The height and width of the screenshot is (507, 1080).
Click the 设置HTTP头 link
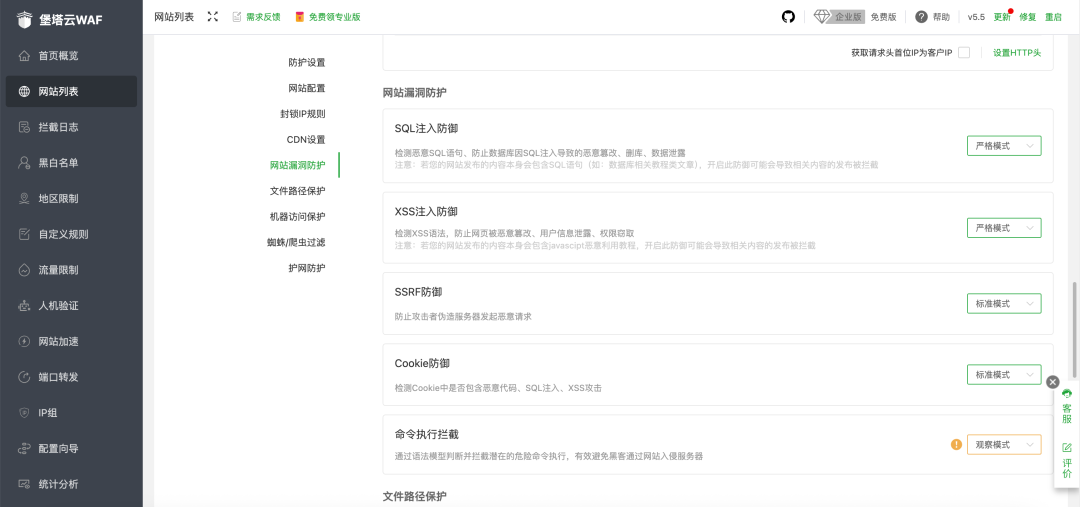tap(1016, 53)
